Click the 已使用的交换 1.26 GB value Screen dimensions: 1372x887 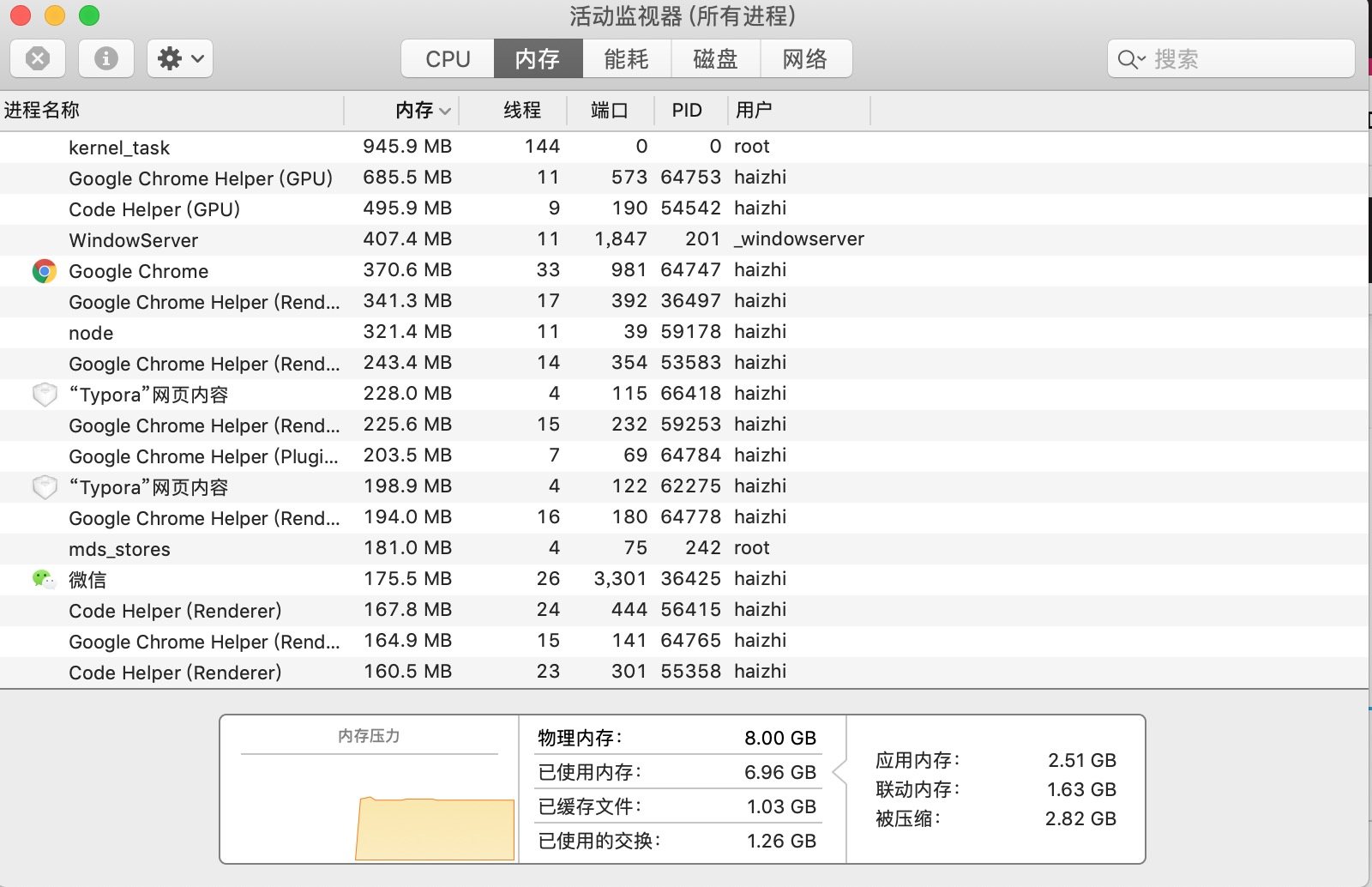point(781,842)
